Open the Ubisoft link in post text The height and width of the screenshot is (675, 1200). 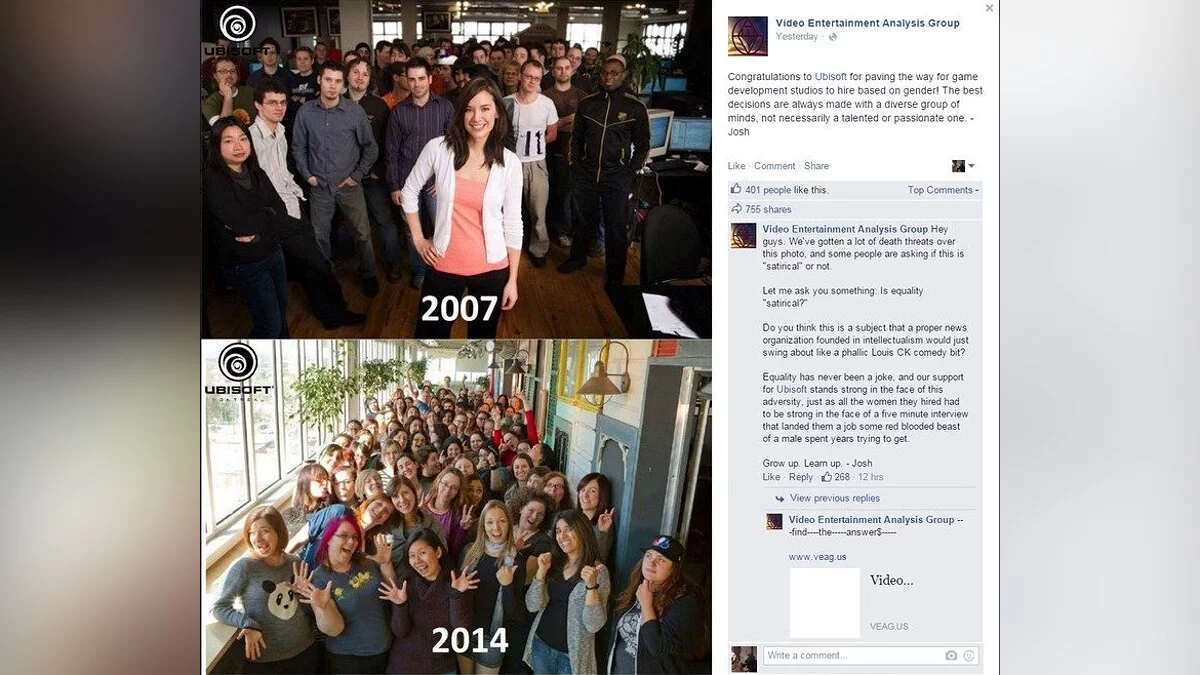tap(830, 76)
